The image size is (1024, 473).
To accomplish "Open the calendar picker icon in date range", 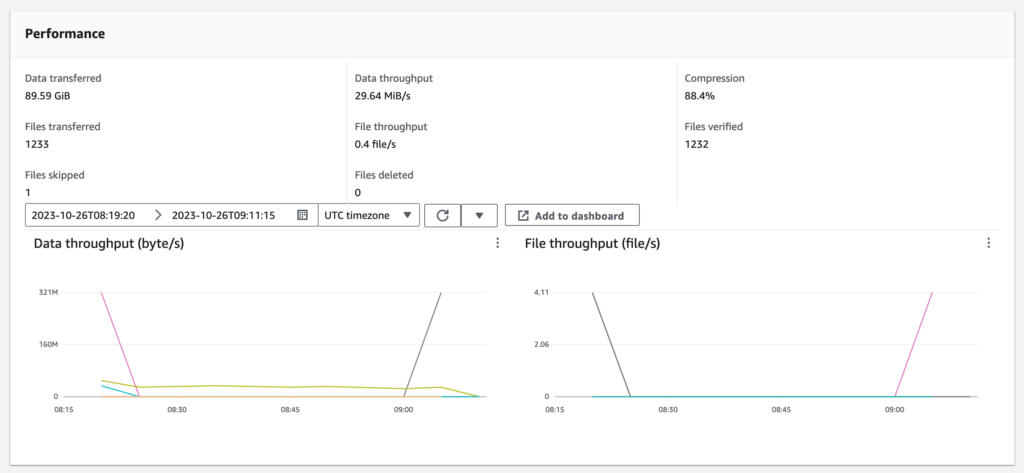I will (302, 215).
